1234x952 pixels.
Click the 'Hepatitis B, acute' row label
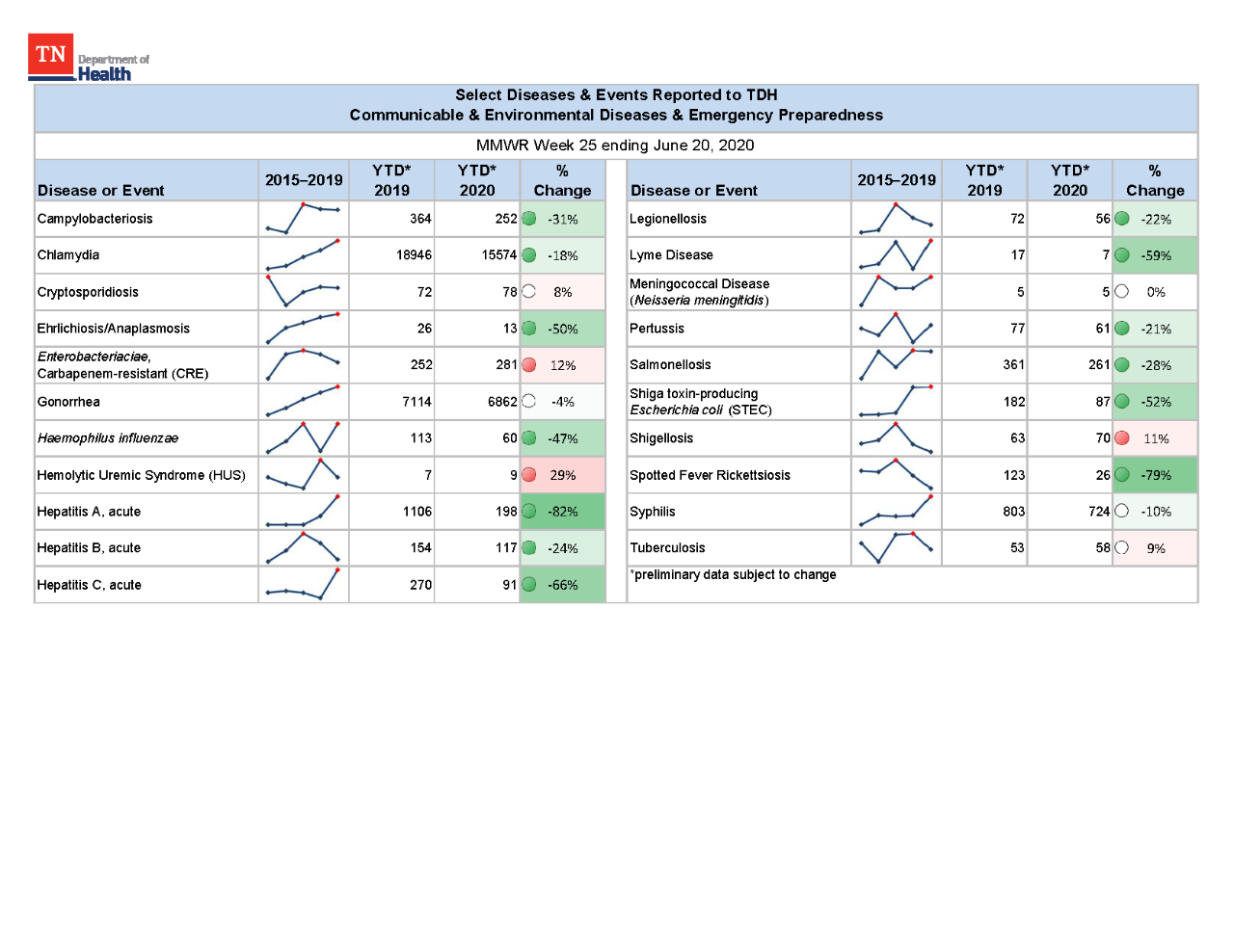click(89, 548)
